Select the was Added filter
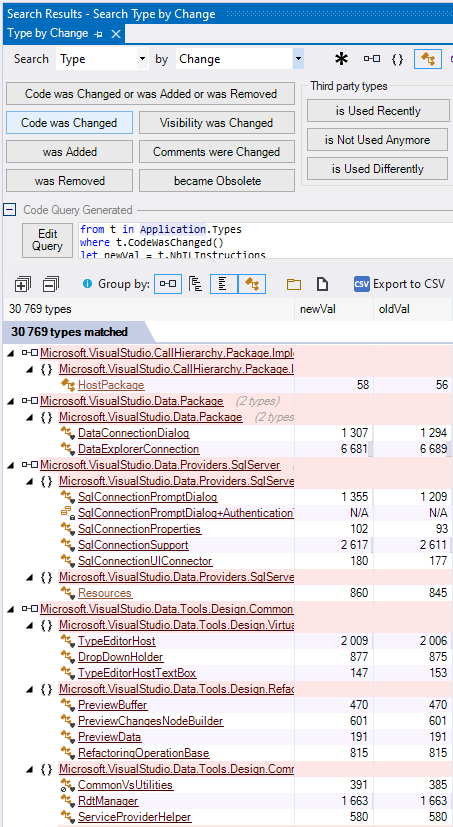This screenshot has width=453, height=827. 69,152
